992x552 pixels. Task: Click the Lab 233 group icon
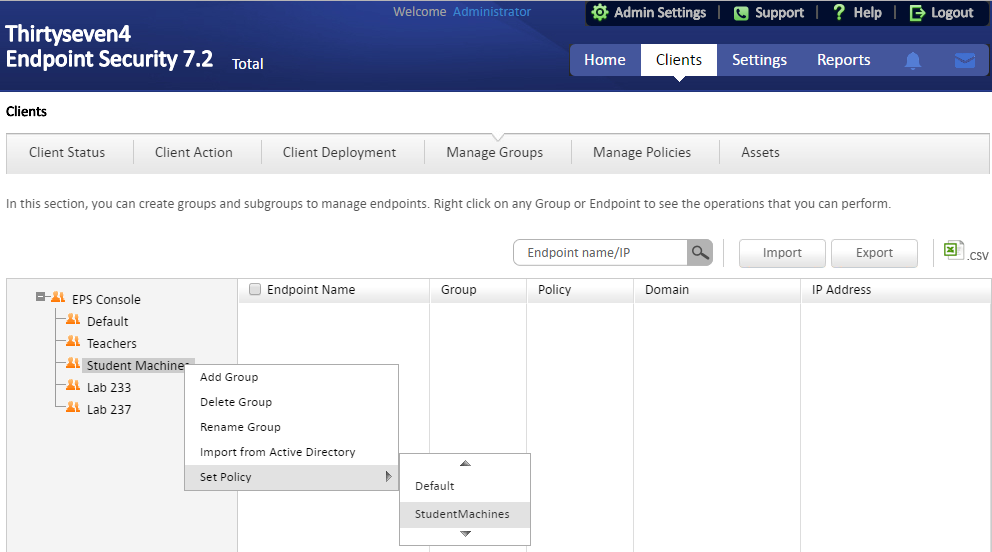pos(73,385)
